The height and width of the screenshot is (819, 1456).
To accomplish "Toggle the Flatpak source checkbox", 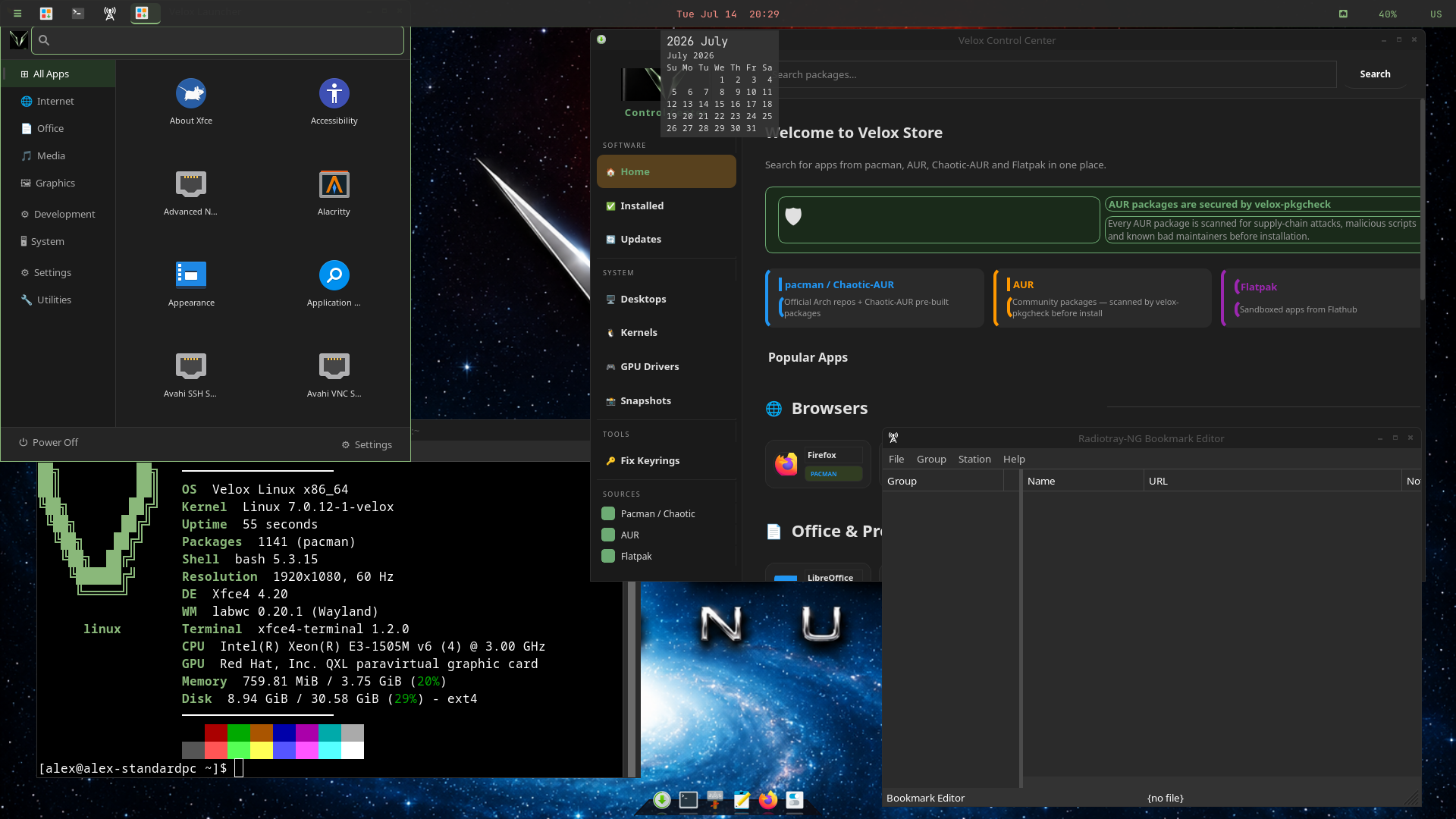I will pyautogui.click(x=608, y=556).
